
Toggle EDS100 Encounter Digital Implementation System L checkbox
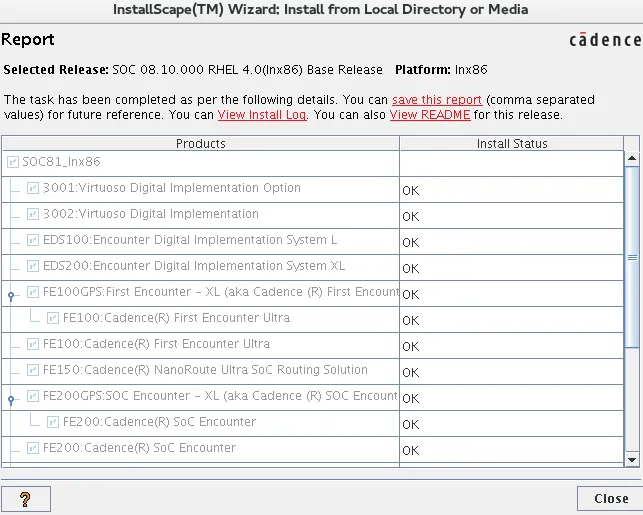click(33, 240)
